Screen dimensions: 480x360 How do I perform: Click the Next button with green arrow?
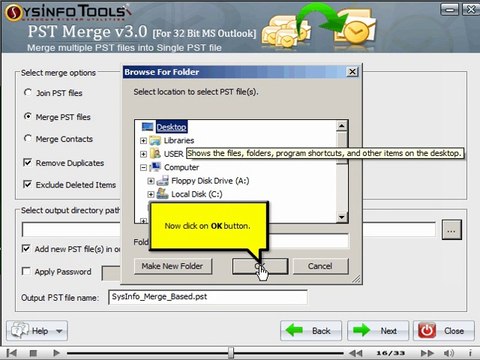[x=378, y=331]
